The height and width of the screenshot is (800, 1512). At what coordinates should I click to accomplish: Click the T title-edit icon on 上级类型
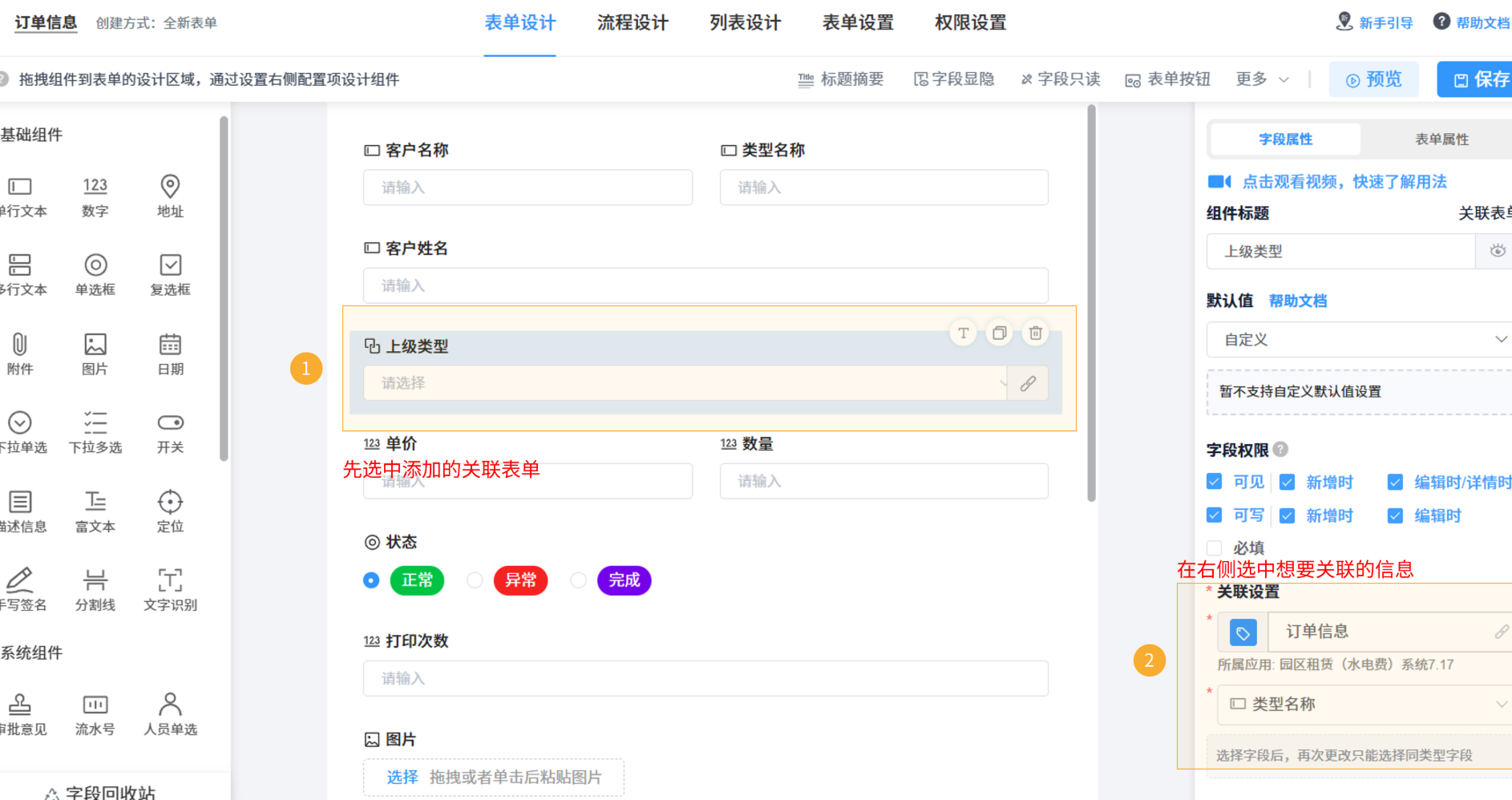tap(964, 333)
